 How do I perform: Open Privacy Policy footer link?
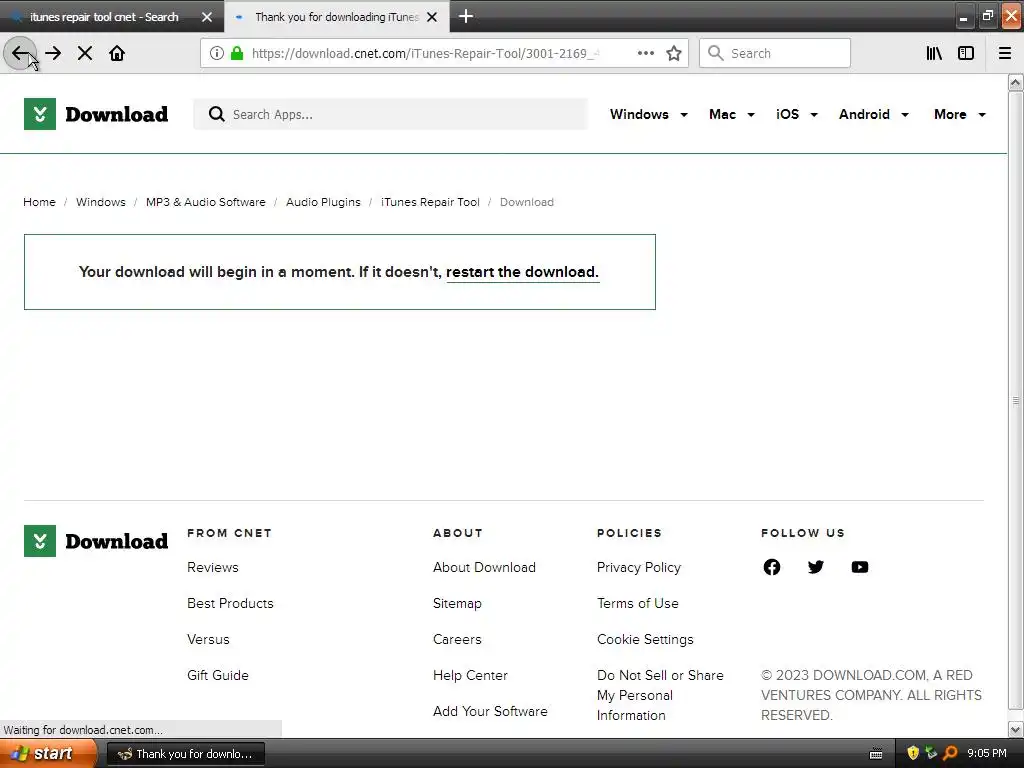click(x=639, y=568)
